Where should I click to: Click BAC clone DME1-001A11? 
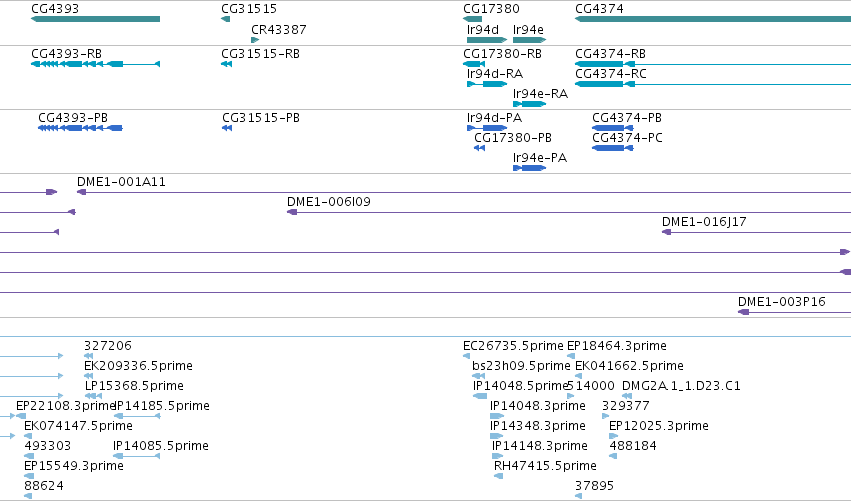(x=121, y=182)
